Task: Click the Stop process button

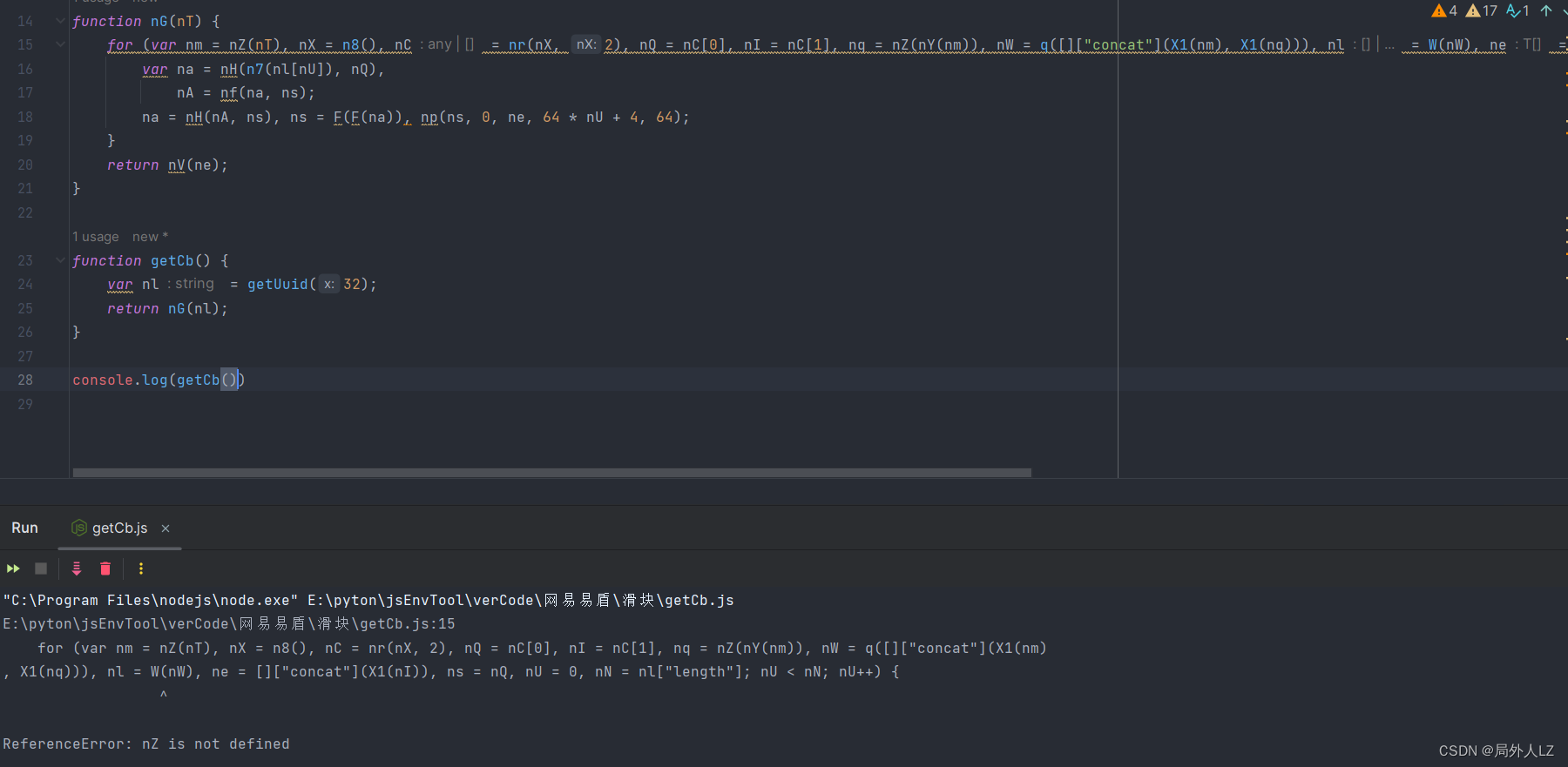Action: [x=41, y=569]
